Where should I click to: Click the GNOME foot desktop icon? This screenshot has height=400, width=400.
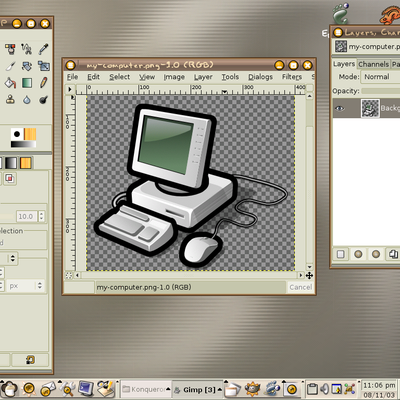pos(340,13)
